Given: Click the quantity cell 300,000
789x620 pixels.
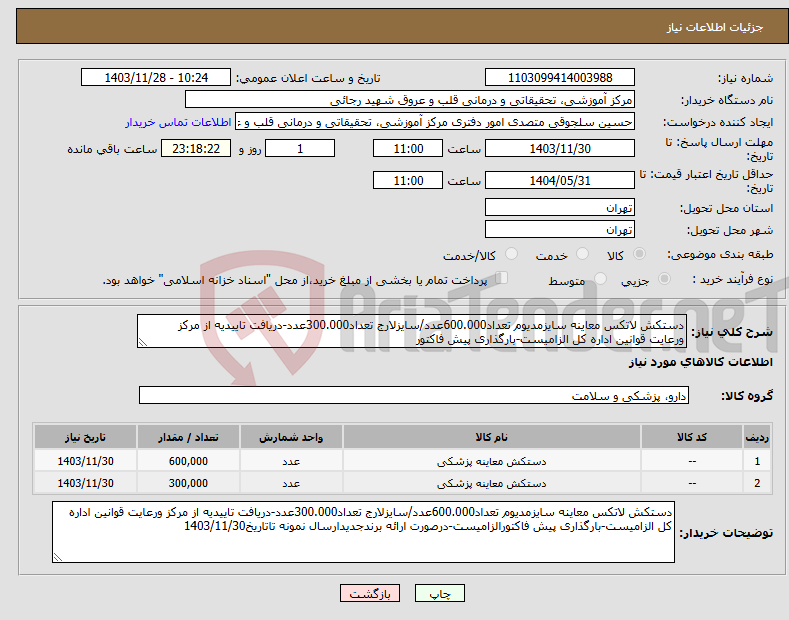Looking at the screenshot, I should click(x=188, y=483).
